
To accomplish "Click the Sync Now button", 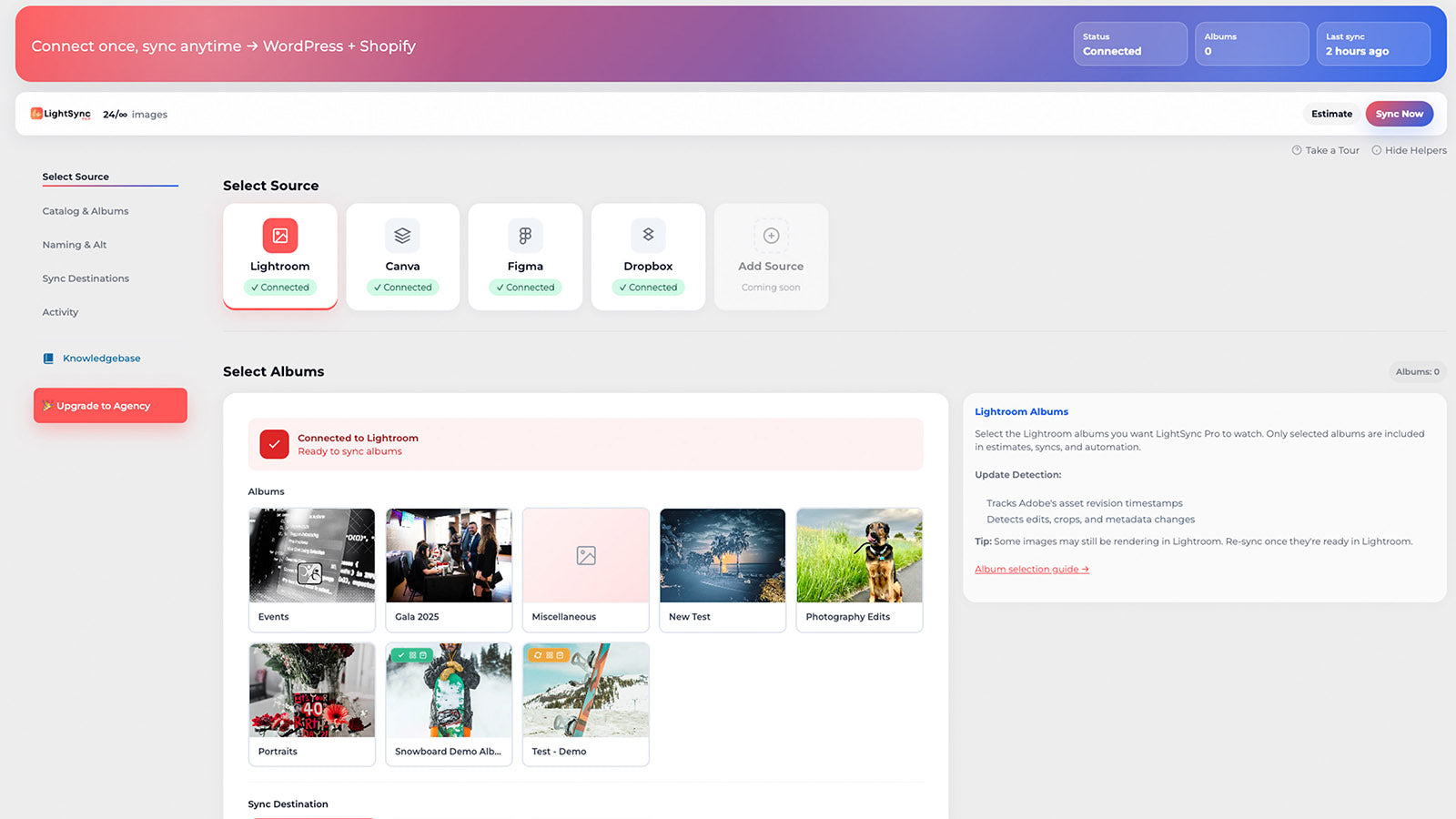I will pos(1399,114).
